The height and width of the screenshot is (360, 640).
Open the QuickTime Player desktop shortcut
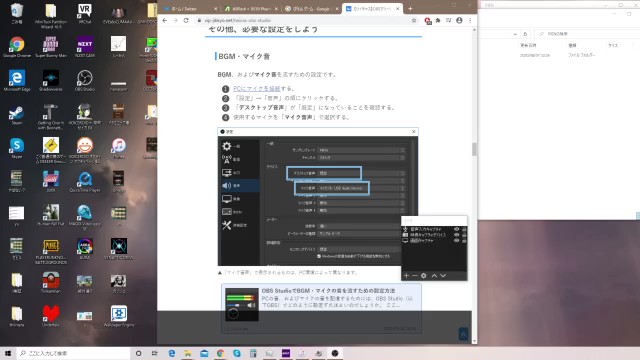point(84,182)
